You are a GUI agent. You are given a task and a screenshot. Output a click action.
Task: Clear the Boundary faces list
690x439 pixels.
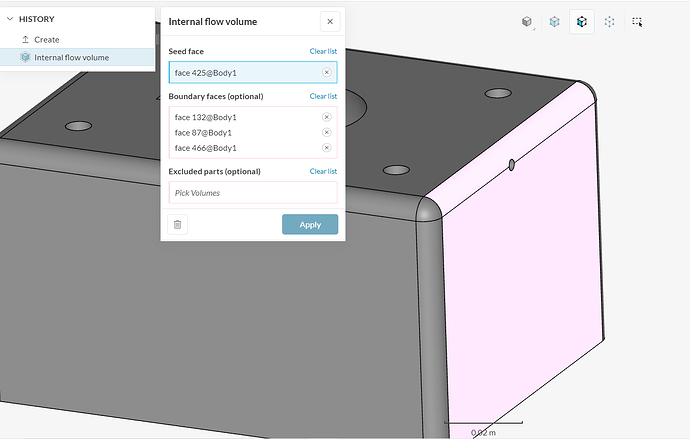(323, 96)
